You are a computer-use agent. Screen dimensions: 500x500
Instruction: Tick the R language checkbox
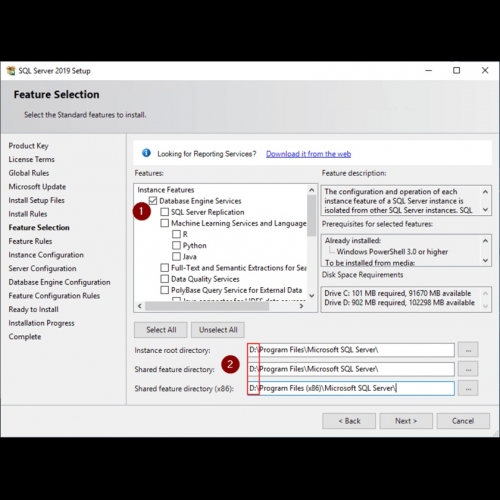click(x=176, y=234)
